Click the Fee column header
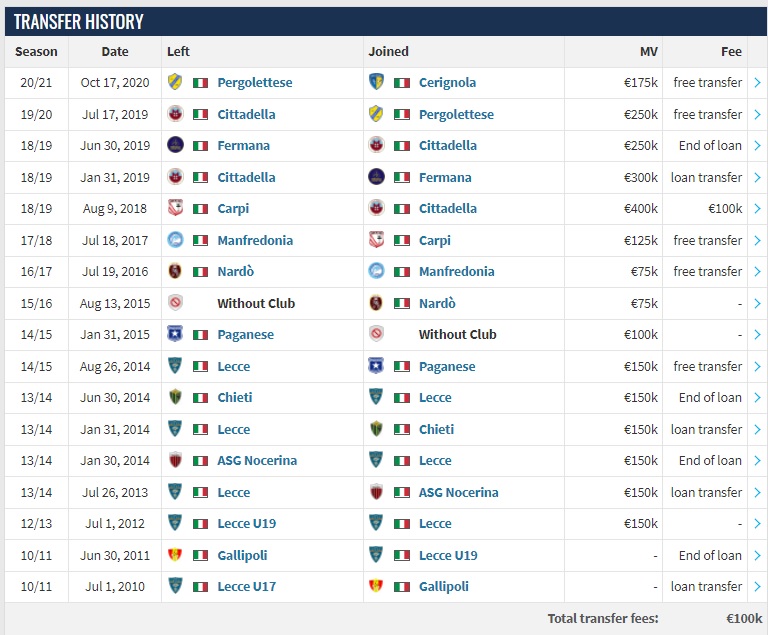768x635 pixels. pyautogui.click(x=731, y=51)
